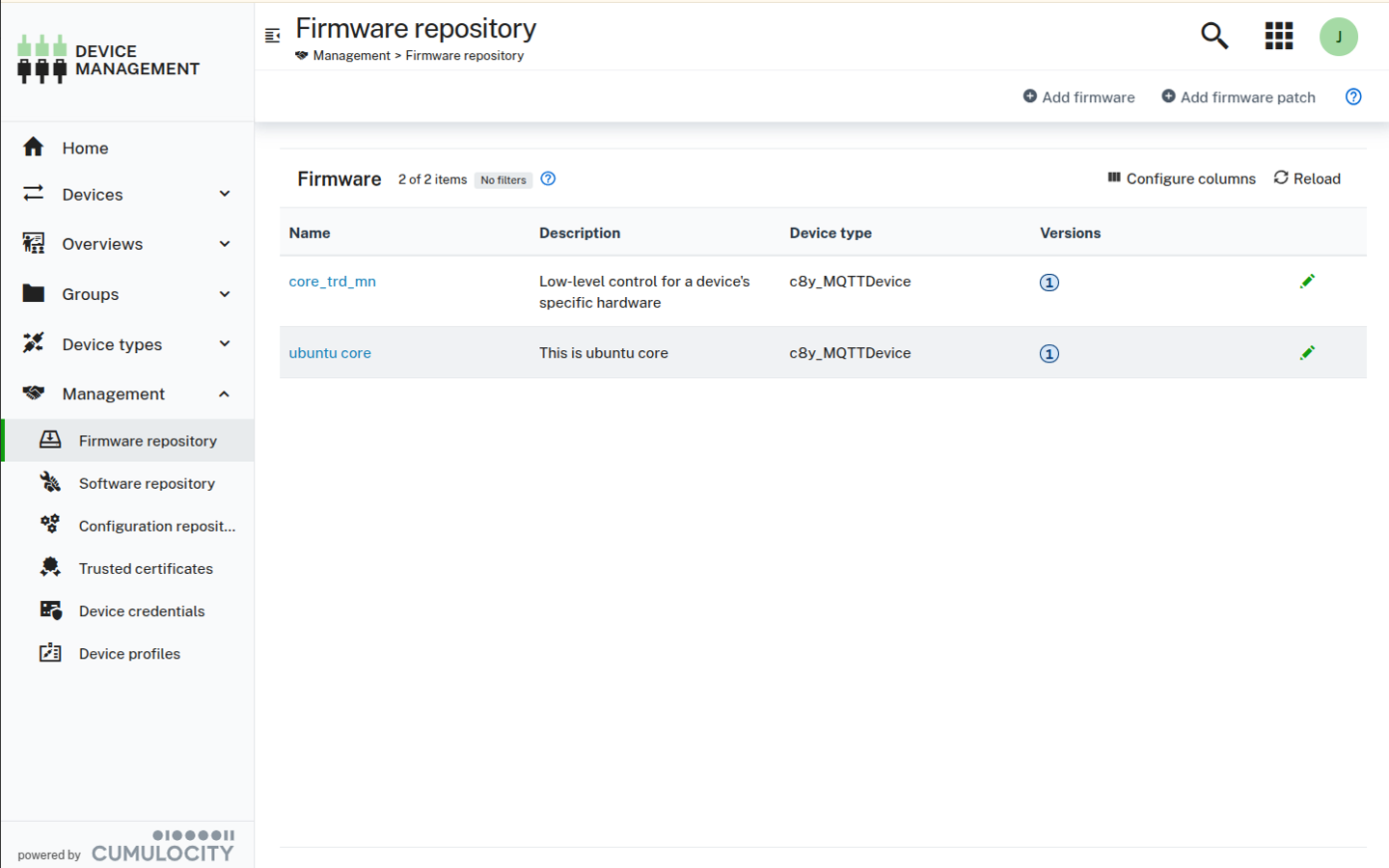
Task: Open Device credentials from sidebar
Action: point(51,610)
